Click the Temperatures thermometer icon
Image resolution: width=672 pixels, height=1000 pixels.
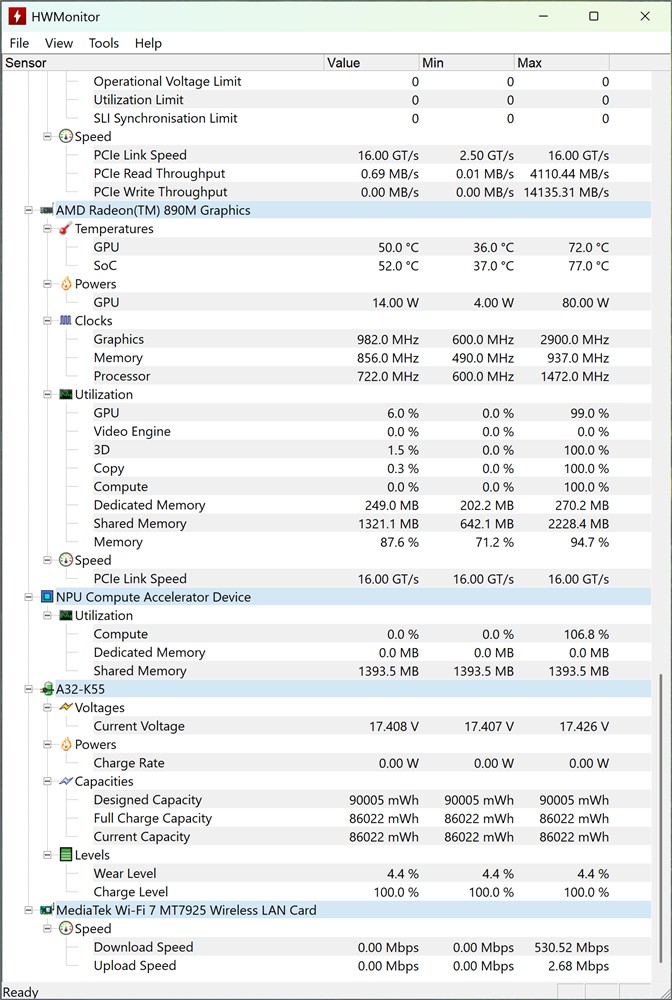[x=66, y=229]
